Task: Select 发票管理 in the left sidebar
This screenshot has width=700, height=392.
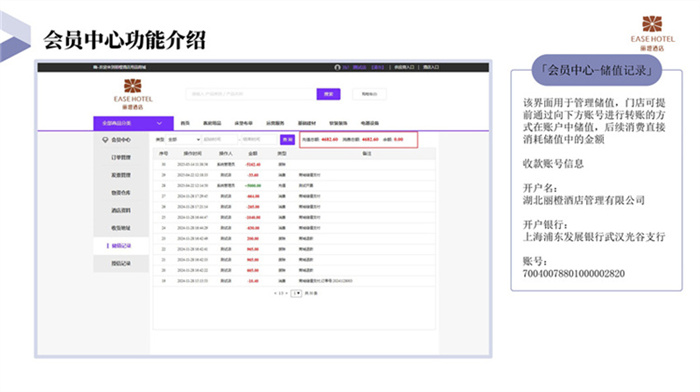Action: [121, 175]
